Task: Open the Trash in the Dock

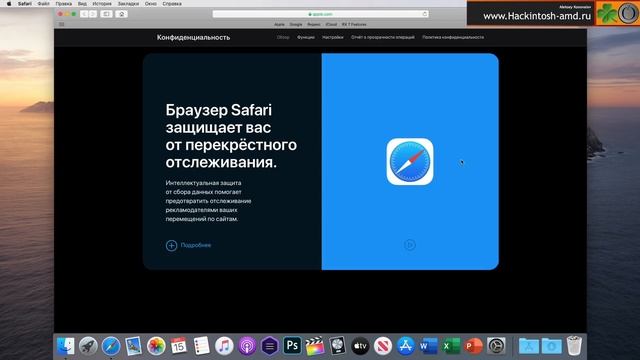Action: tap(574, 346)
